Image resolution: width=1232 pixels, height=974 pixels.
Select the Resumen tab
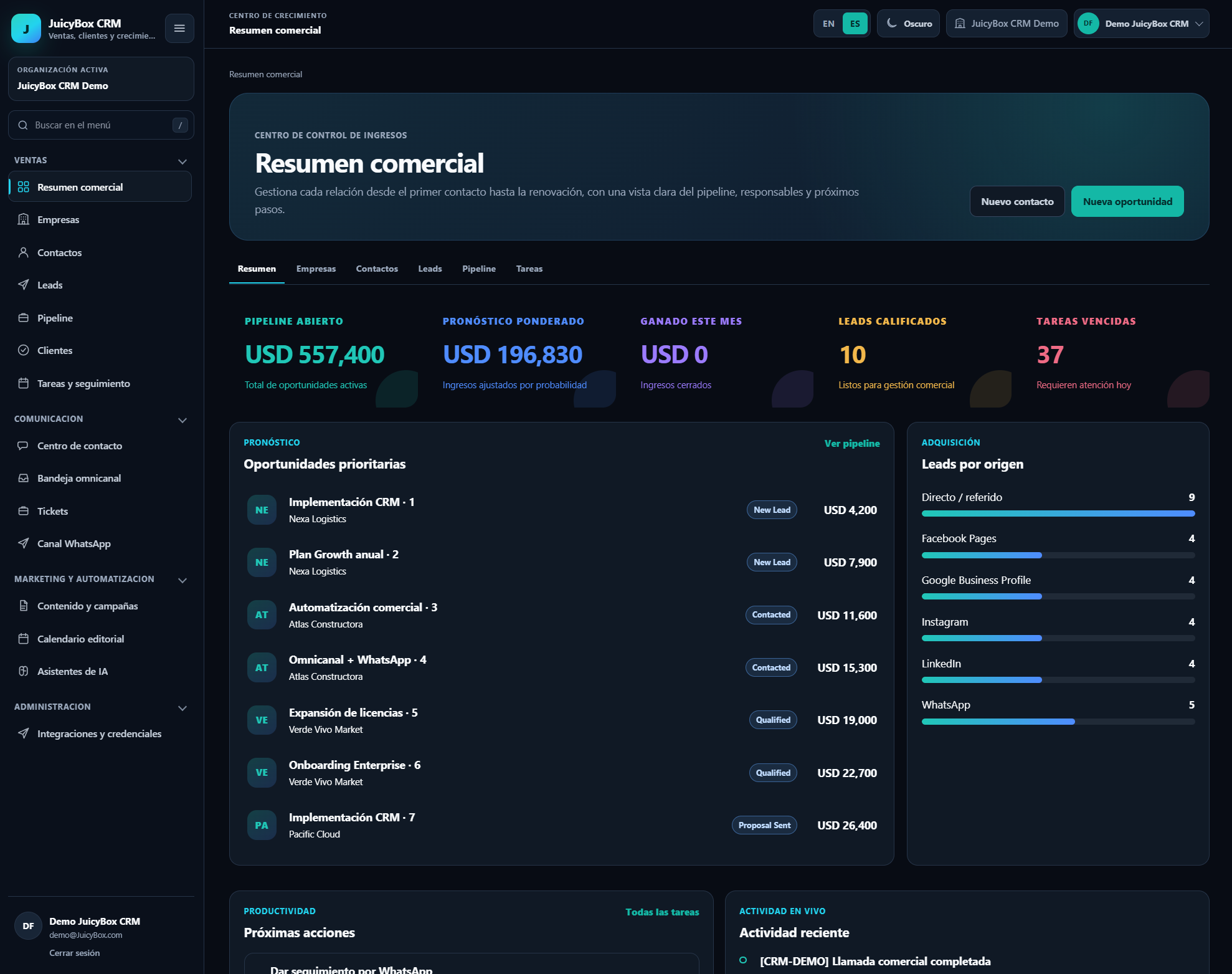(257, 269)
